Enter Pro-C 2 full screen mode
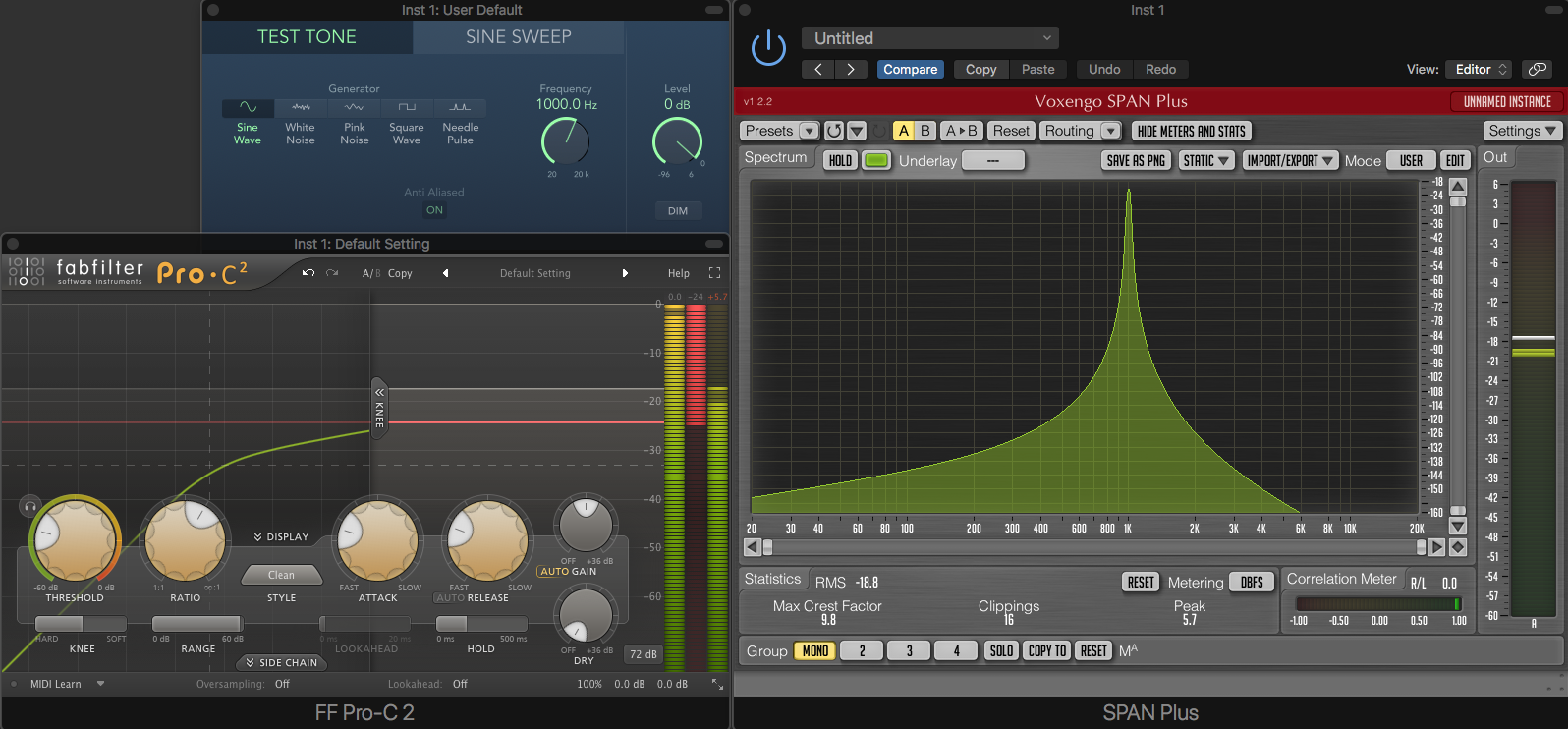Screen dimensions: 1568x729 tap(714, 273)
